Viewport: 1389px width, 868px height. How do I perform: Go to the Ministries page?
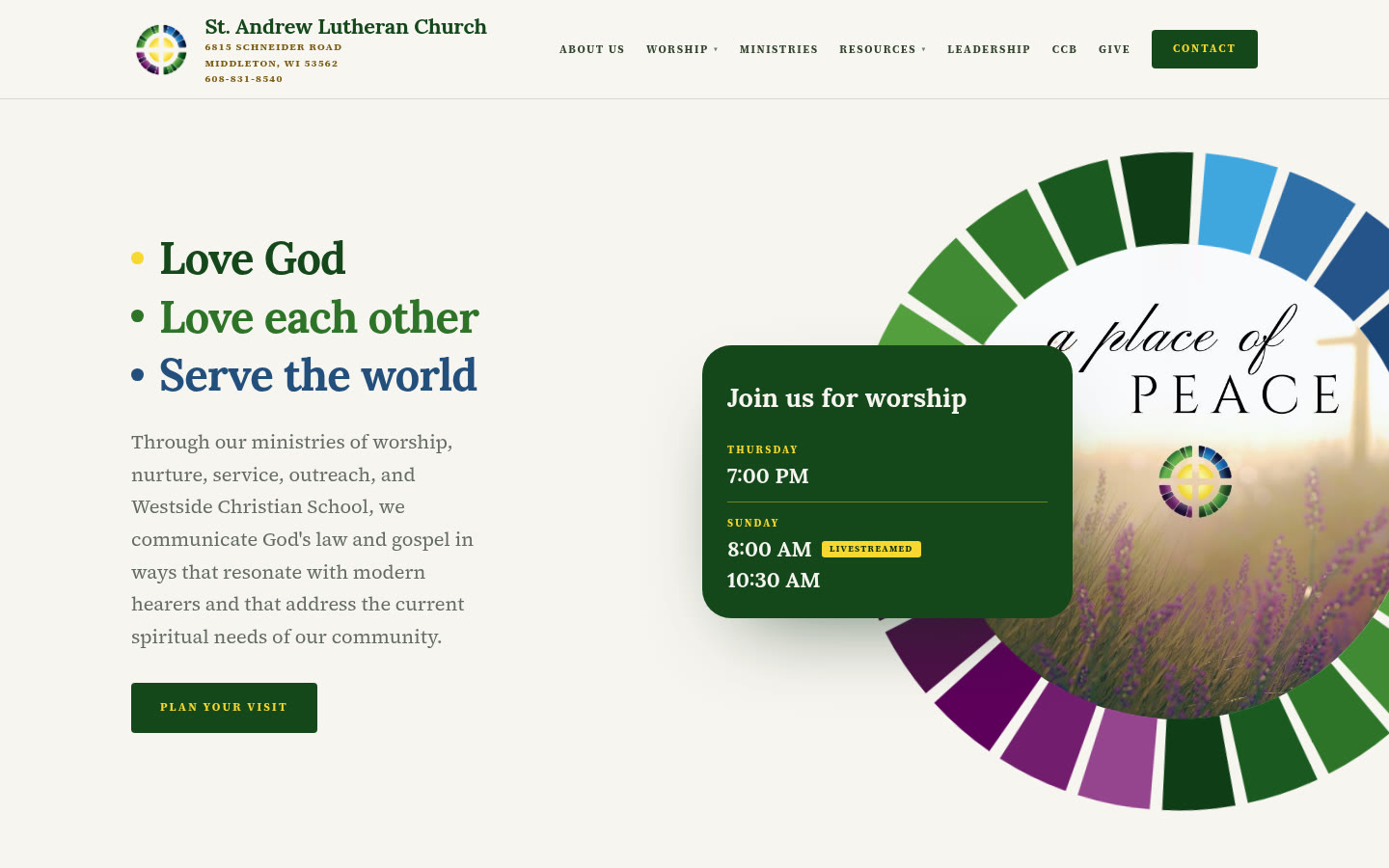(x=778, y=49)
